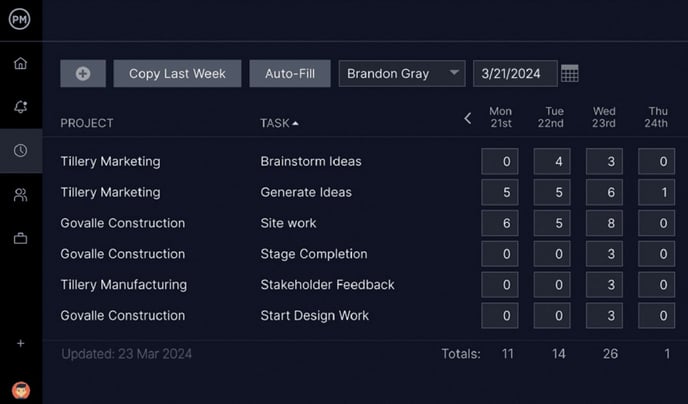Click Govalle Construction in Site work row
This screenshot has width=688, height=404.
click(123, 223)
